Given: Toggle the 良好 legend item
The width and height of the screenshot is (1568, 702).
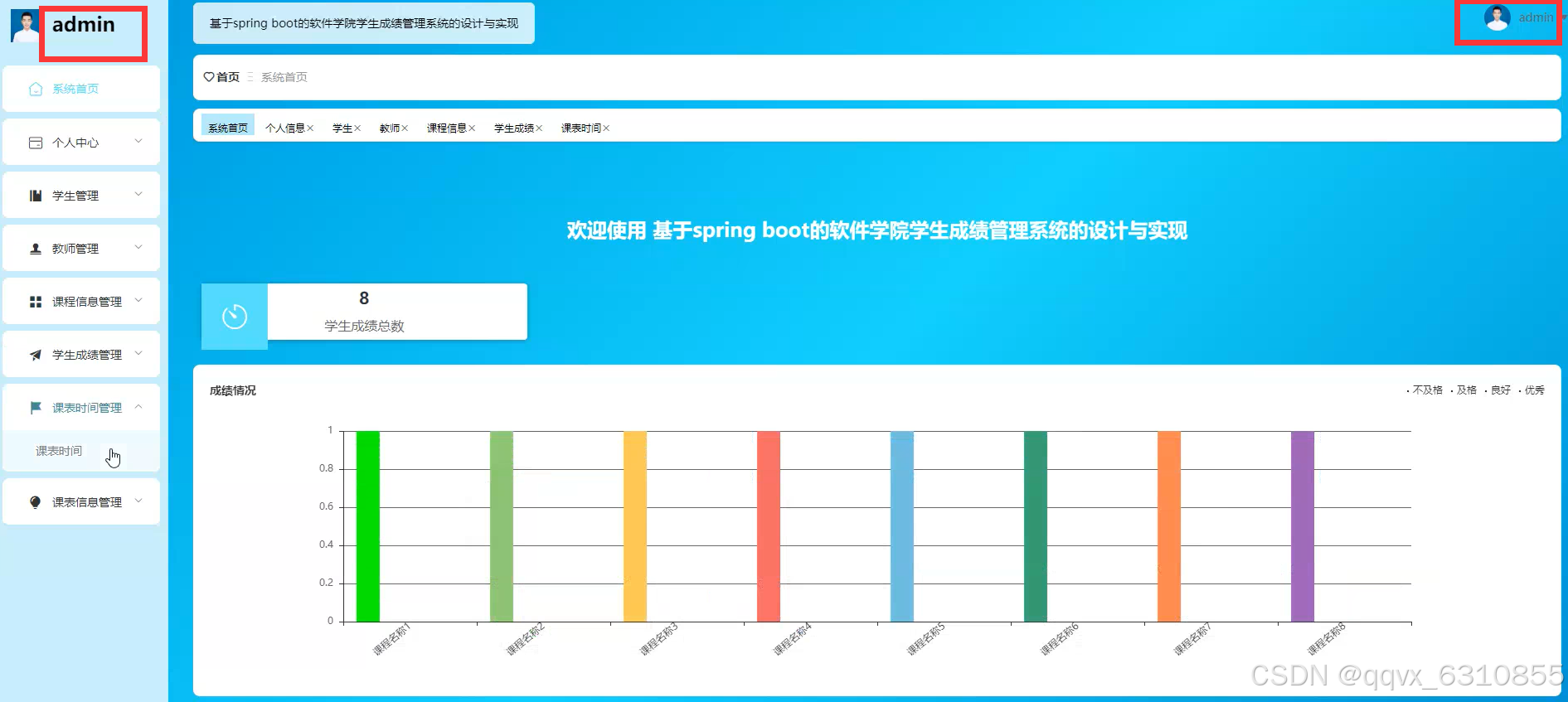Looking at the screenshot, I should point(1498,390).
